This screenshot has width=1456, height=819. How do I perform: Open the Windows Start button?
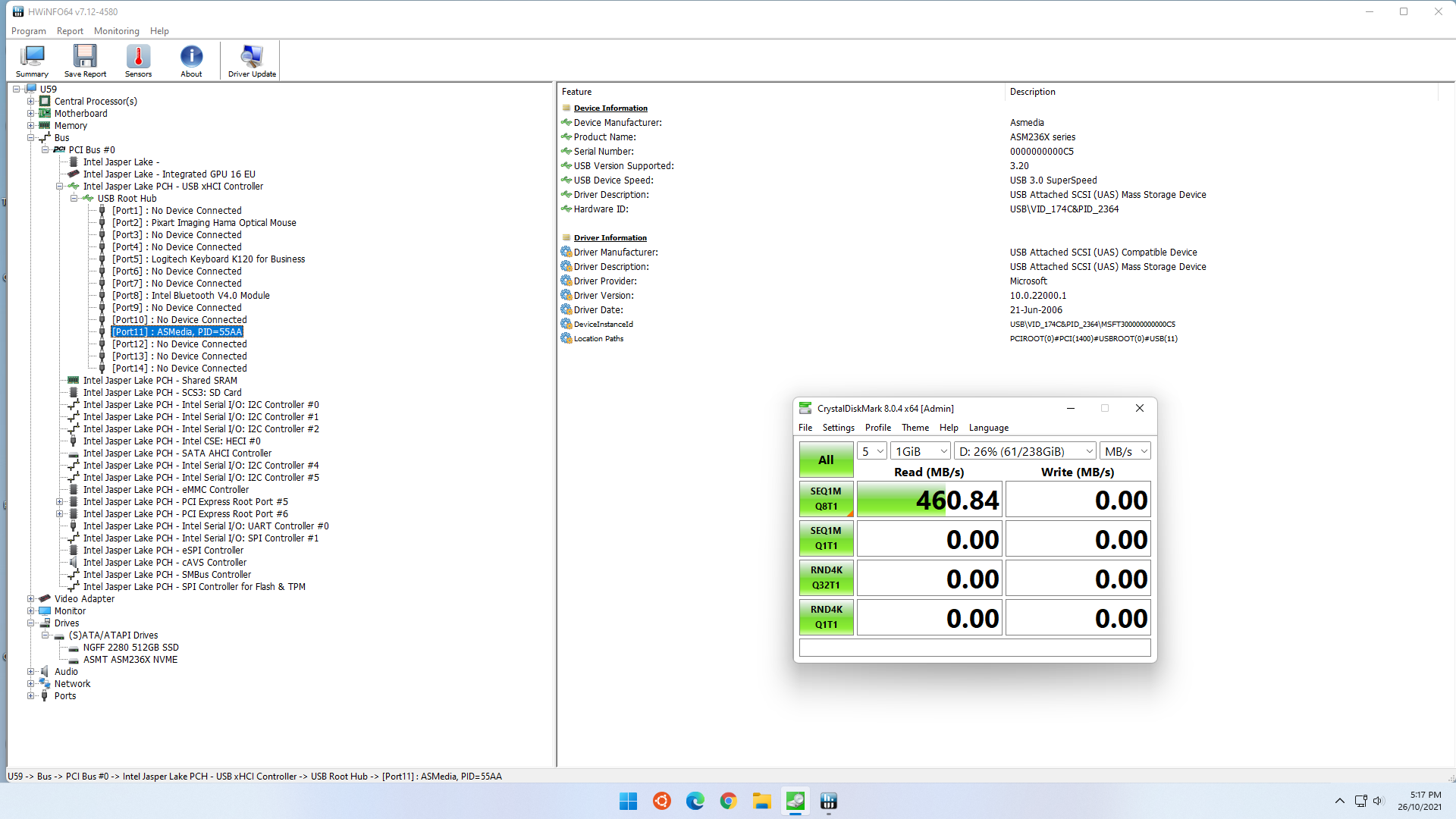click(628, 802)
